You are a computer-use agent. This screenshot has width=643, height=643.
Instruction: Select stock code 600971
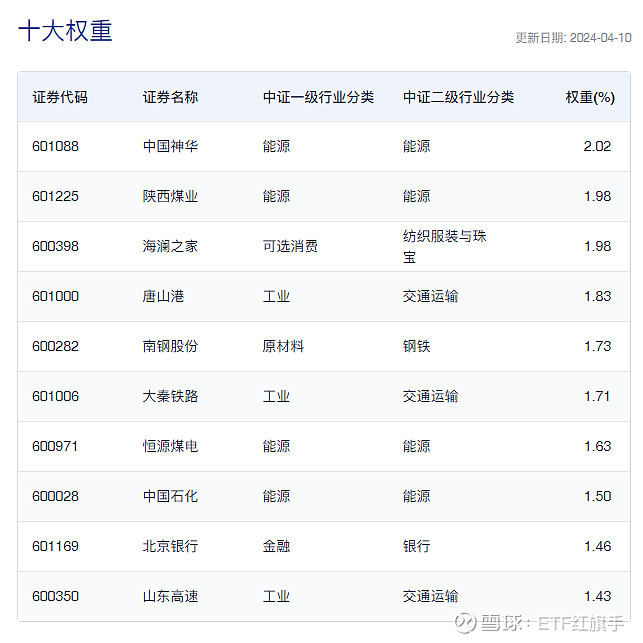point(55,447)
